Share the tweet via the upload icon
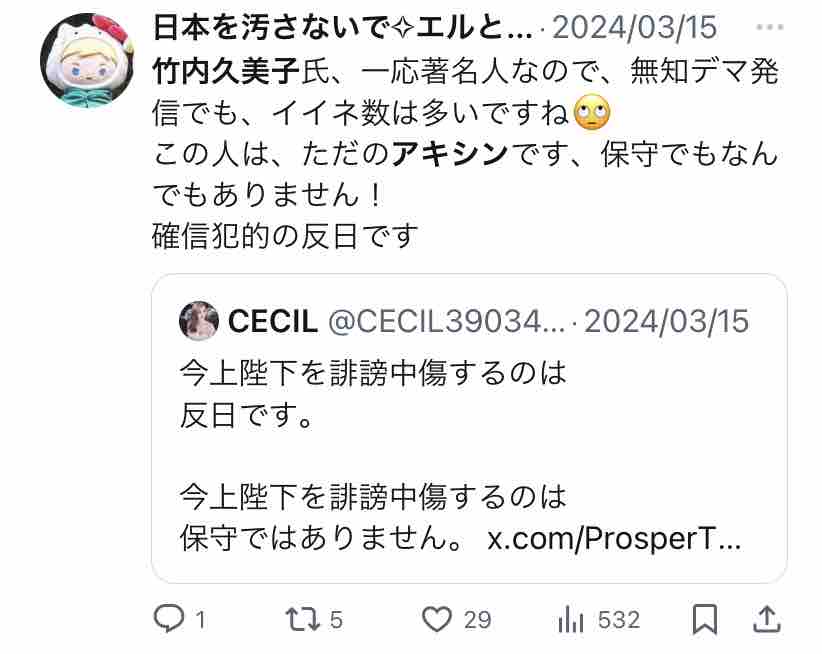 (x=767, y=619)
